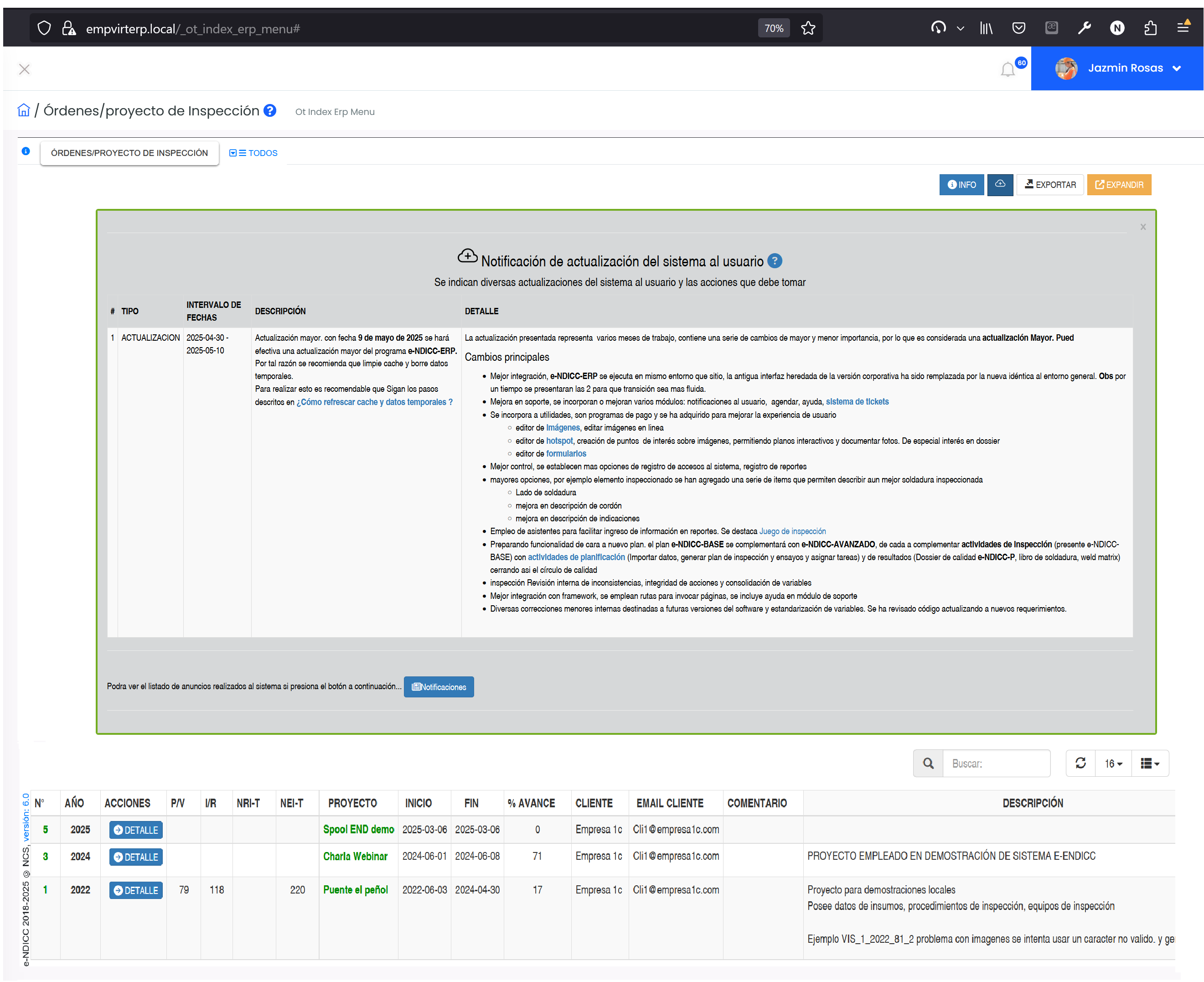Close the update notification panel
1204x982 pixels.
point(1142,227)
